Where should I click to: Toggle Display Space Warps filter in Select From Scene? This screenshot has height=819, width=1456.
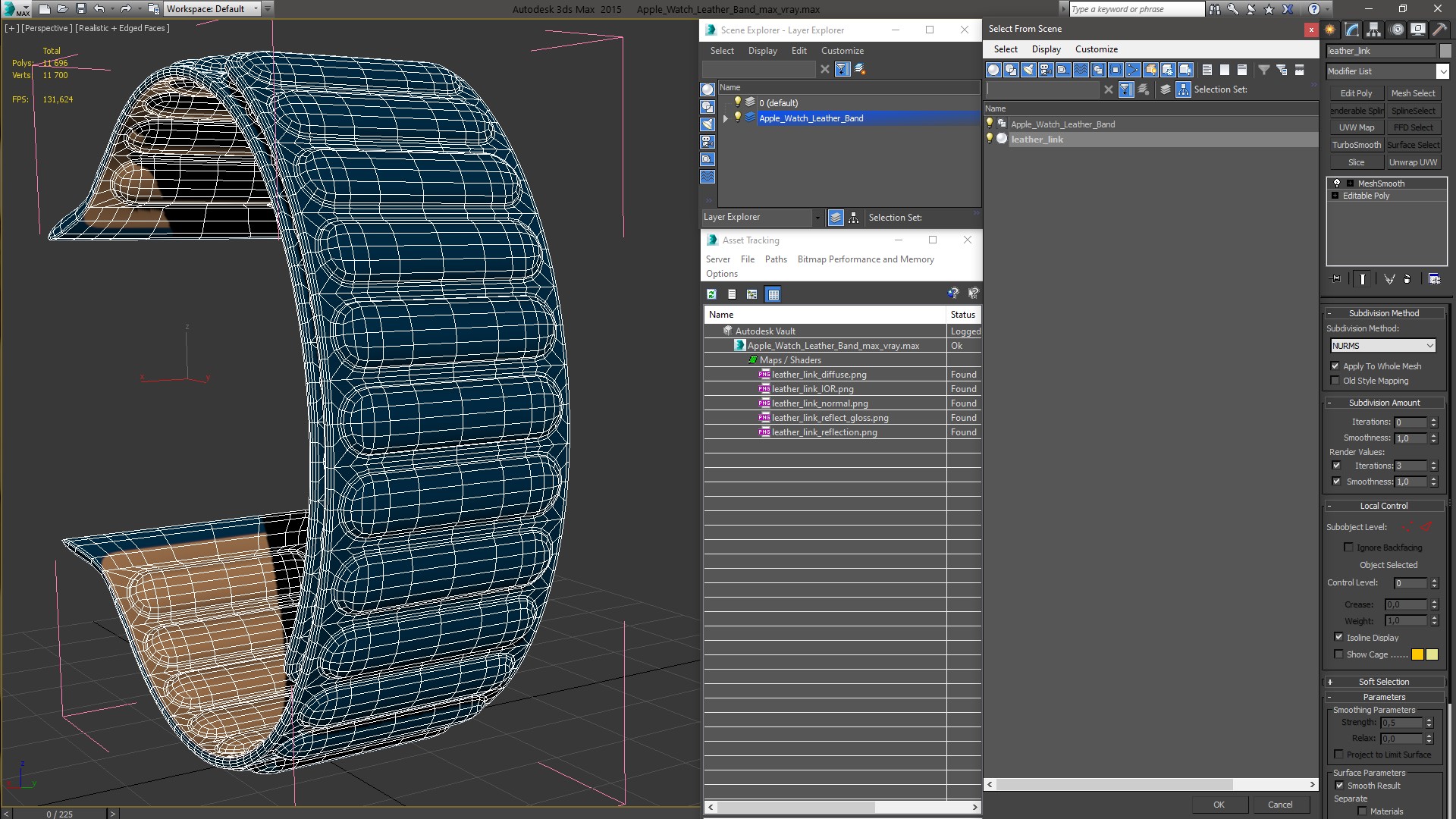(1081, 70)
